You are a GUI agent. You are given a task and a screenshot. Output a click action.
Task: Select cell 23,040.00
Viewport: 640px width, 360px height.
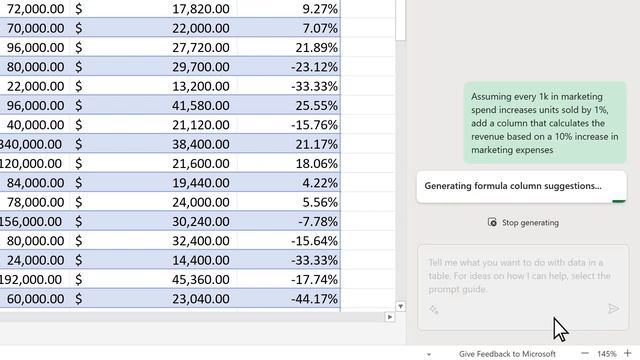[153, 299]
